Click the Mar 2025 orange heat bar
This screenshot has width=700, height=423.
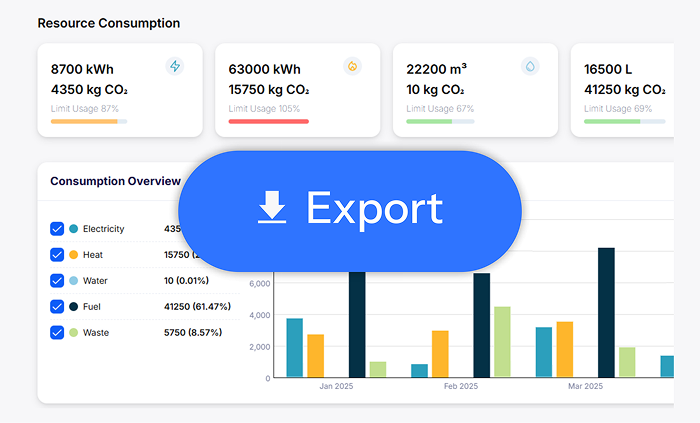point(565,350)
